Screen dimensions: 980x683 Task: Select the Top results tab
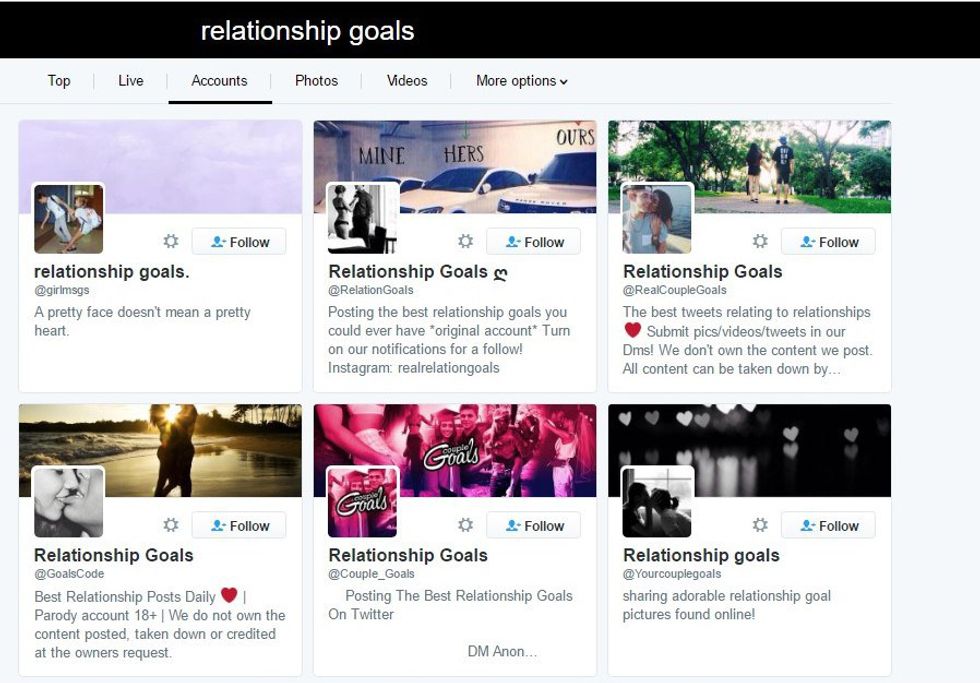(x=59, y=81)
